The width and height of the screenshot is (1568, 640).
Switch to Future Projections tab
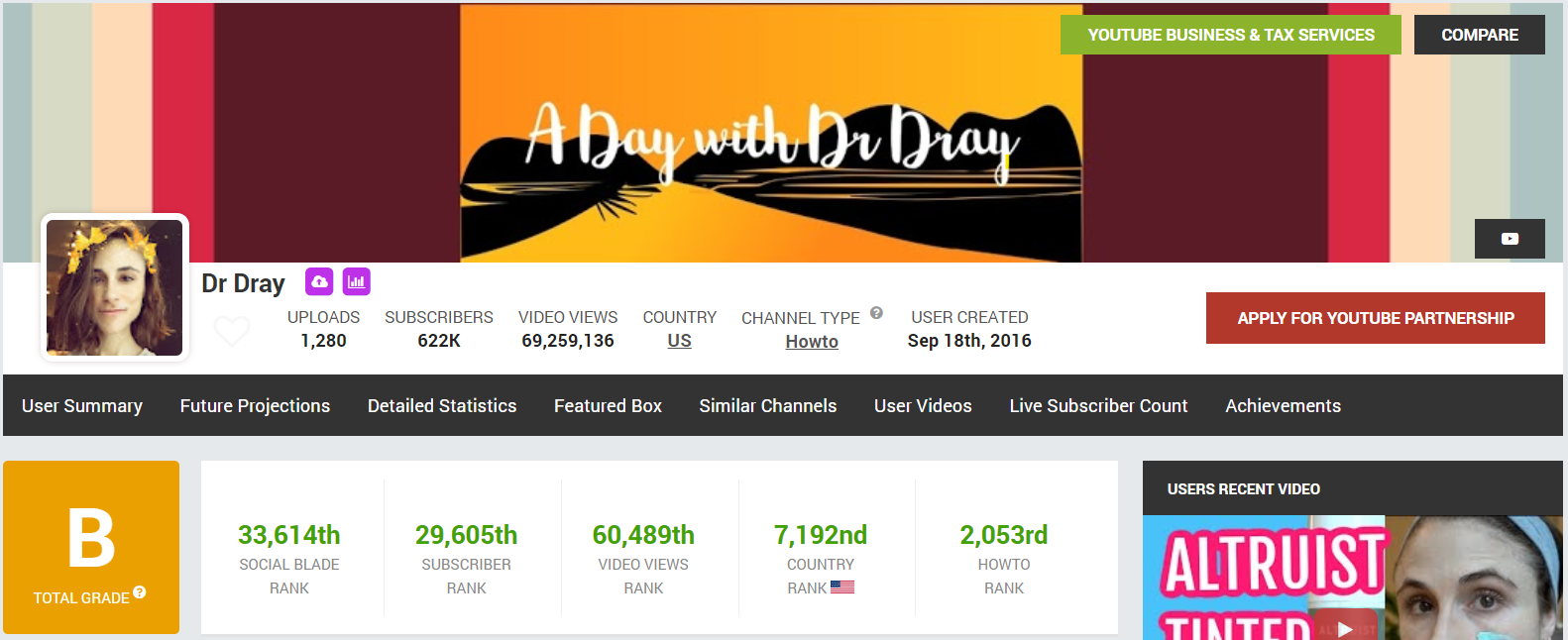pos(255,406)
